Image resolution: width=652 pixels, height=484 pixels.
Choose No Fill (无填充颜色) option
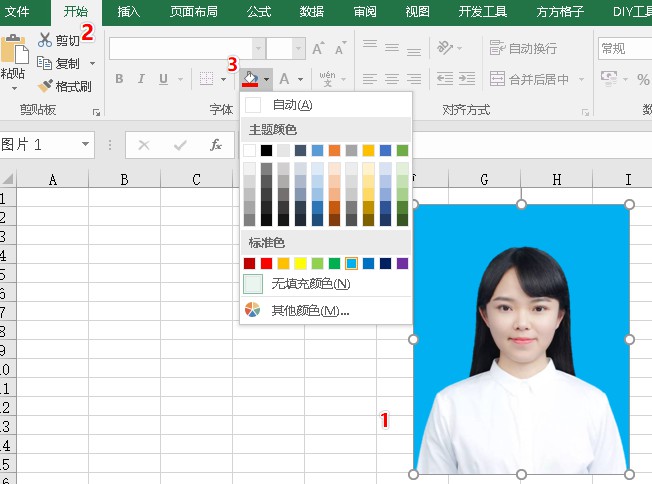point(310,284)
